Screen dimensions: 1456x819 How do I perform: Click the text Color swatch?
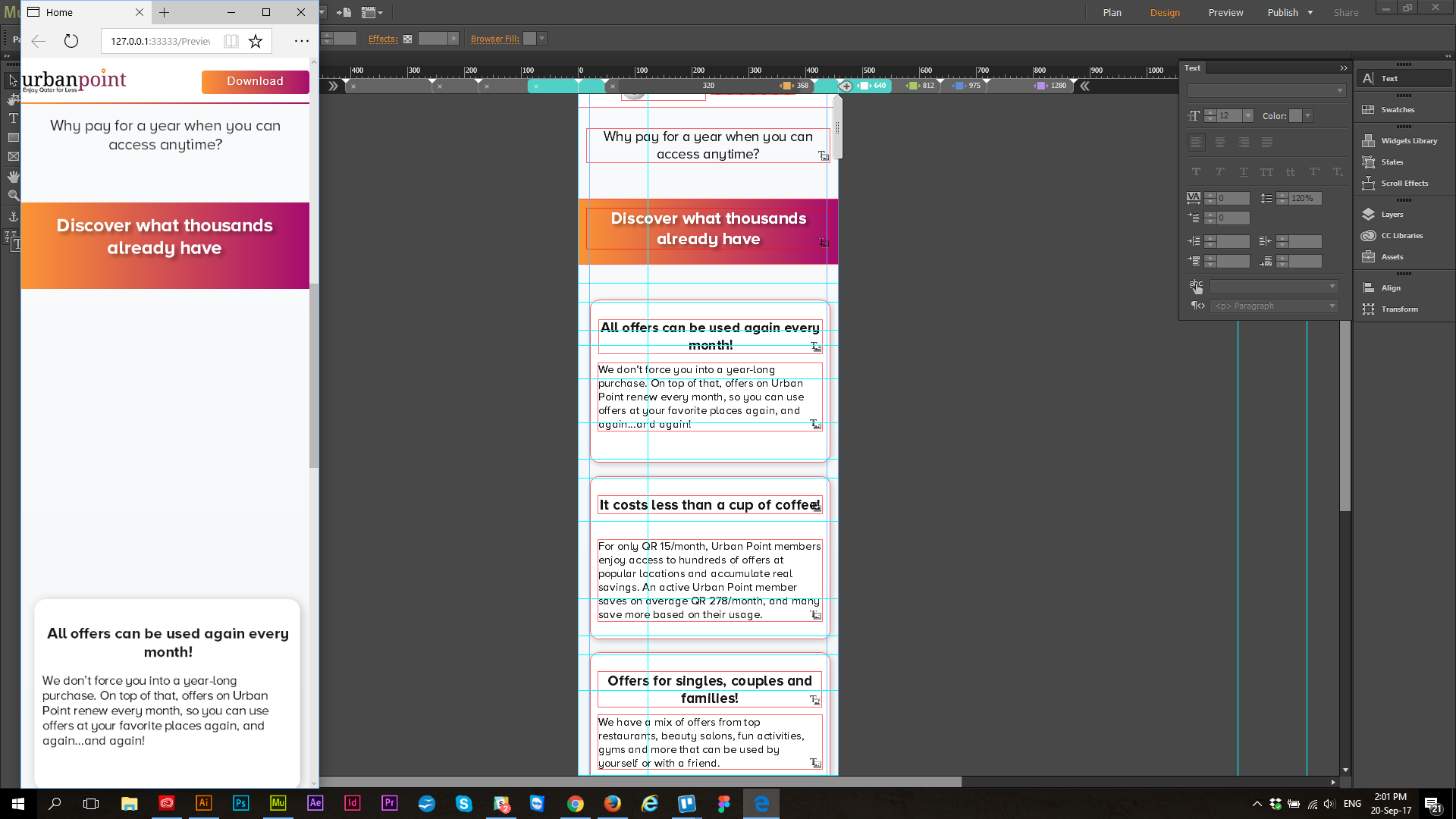click(x=1296, y=116)
